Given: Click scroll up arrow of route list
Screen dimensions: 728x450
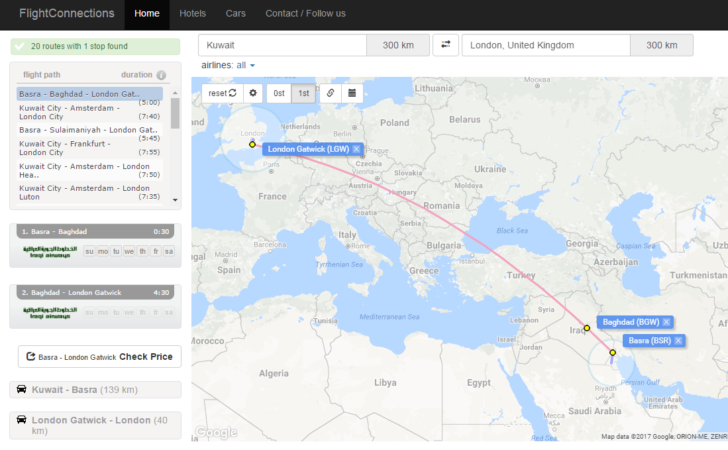Looking at the screenshot, I should pos(175,93).
